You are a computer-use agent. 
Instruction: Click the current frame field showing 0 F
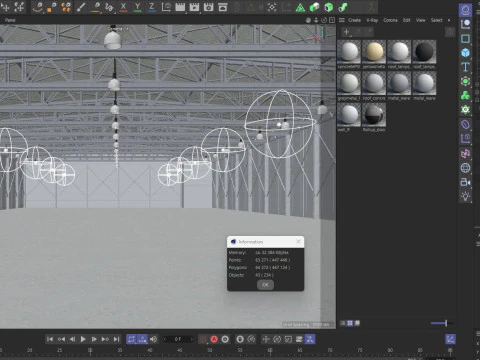[x=178, y=339]
